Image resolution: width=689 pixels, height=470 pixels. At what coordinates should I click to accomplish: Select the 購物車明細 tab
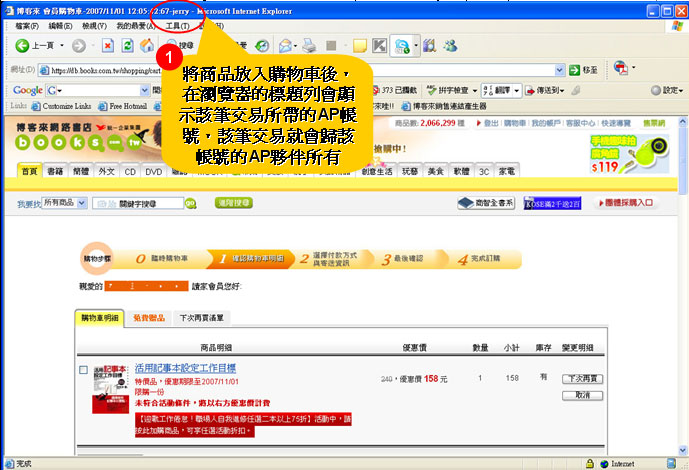coord(100,318)
